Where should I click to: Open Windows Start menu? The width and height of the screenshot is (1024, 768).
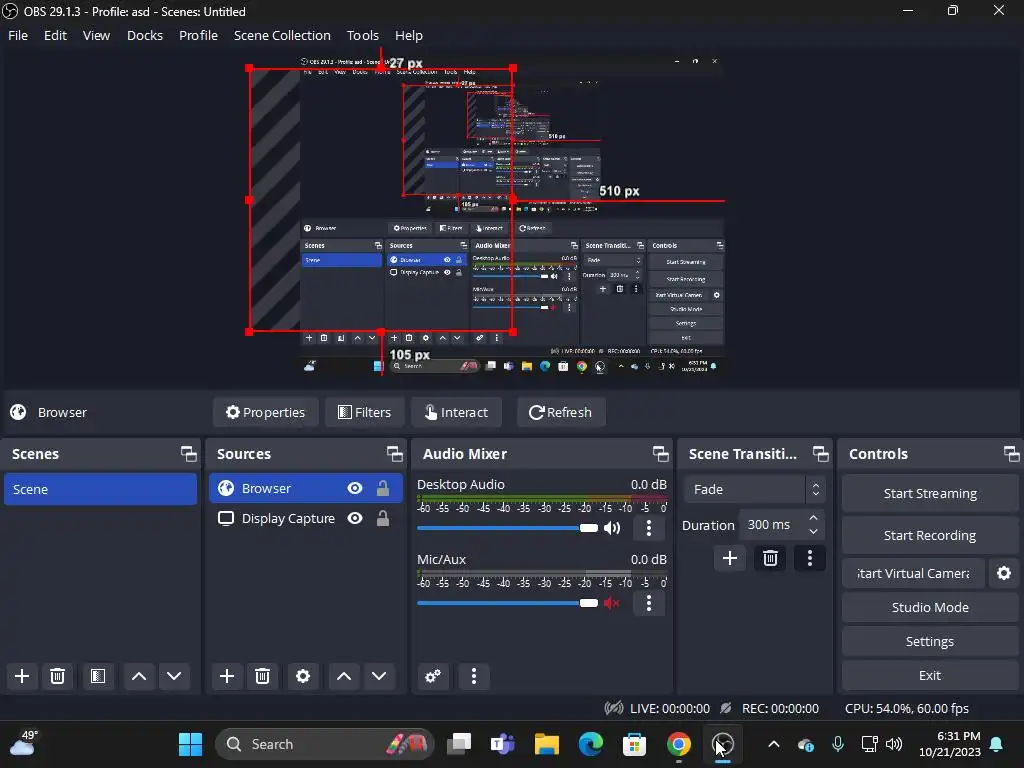191,744
